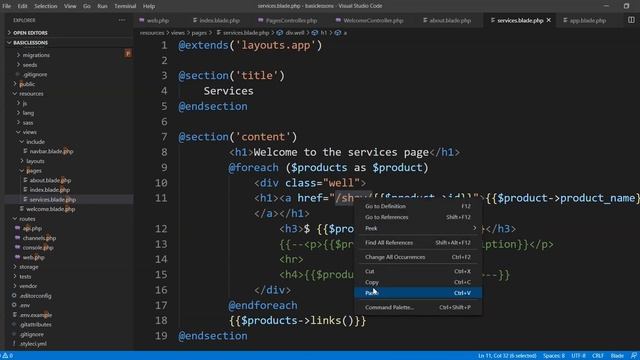
Task: Open about.blade.php in explorer tree
Action: pyautogui.click(x=50, y=180)
